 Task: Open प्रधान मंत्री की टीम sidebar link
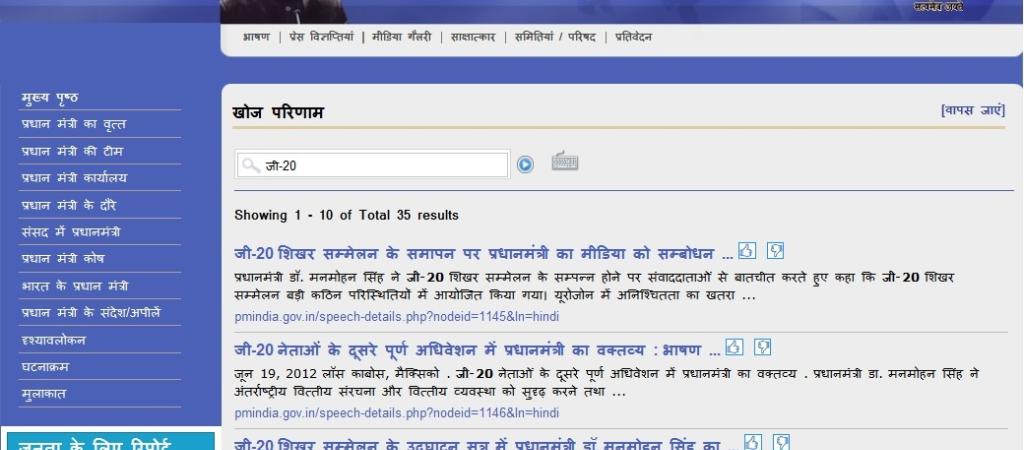[72, 152]
